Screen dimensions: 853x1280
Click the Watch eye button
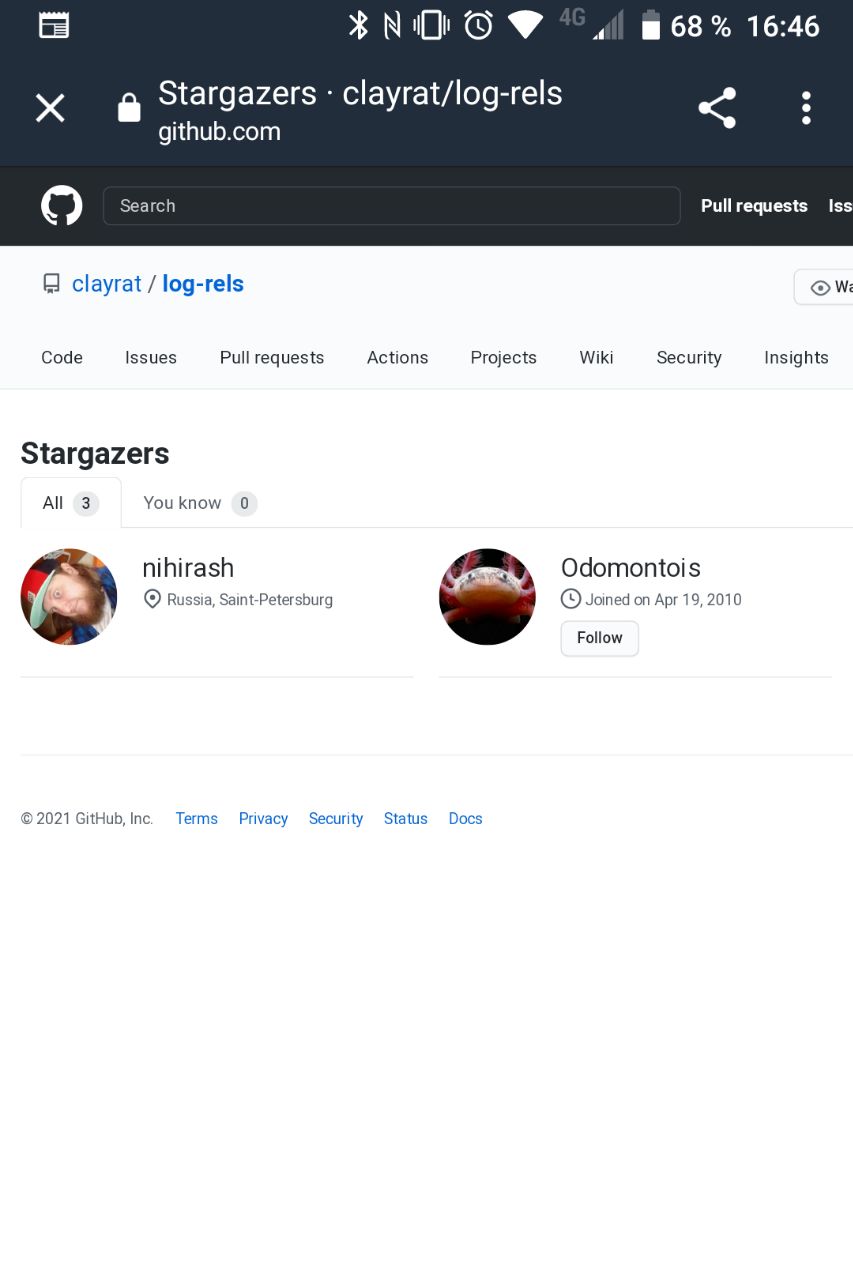pos(826,287)
